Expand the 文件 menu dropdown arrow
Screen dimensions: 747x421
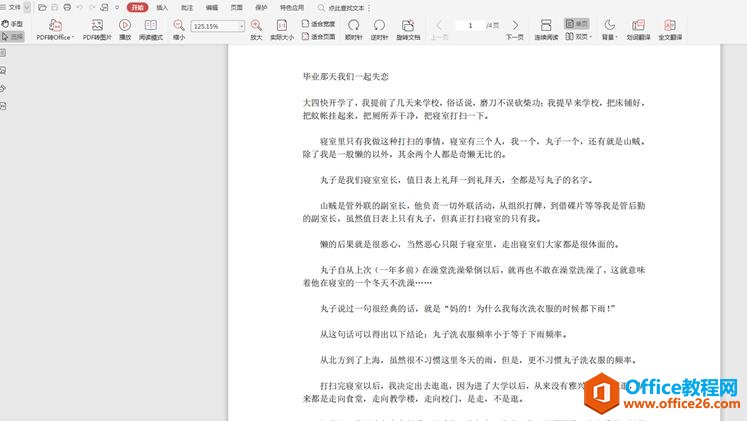click(x=27, y=8)
